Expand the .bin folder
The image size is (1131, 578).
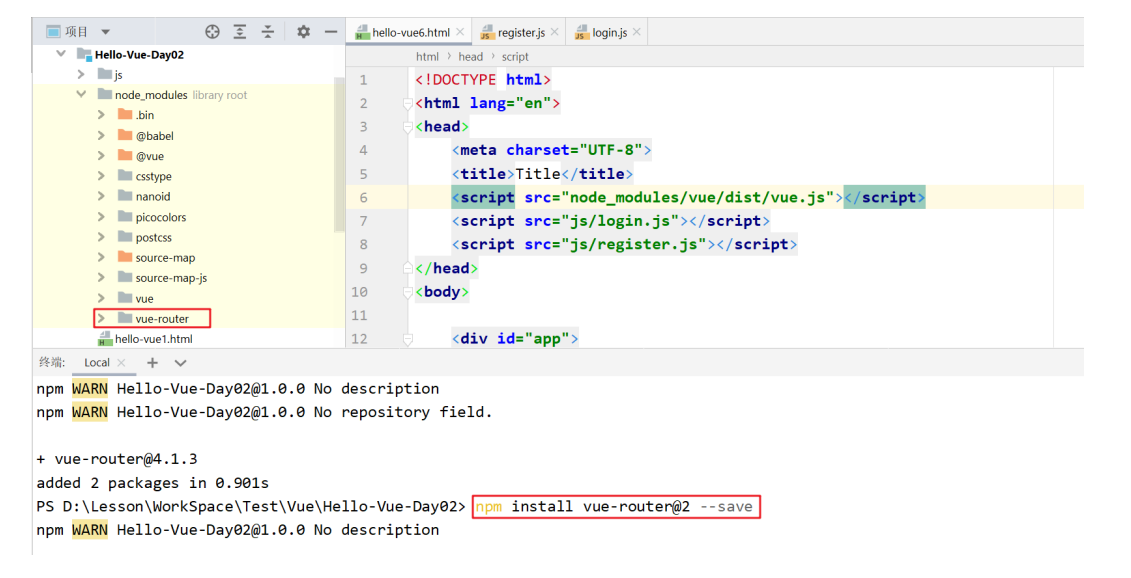pos(101,115)
